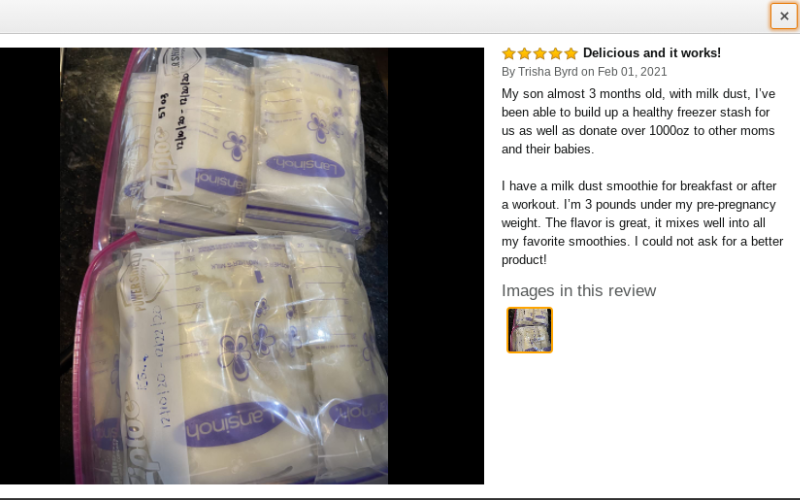Click the second rating star

coord(524,53)
